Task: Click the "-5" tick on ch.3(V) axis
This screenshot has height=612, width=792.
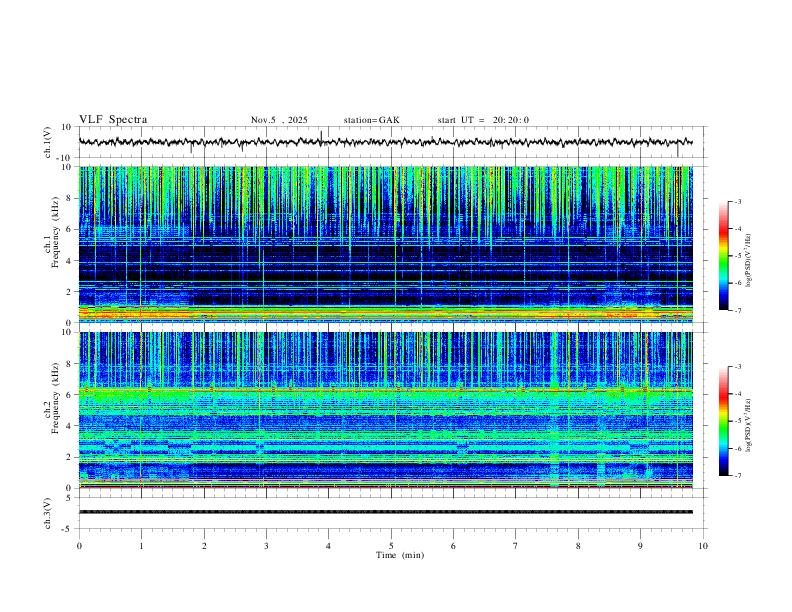Action: pos(68,529)
